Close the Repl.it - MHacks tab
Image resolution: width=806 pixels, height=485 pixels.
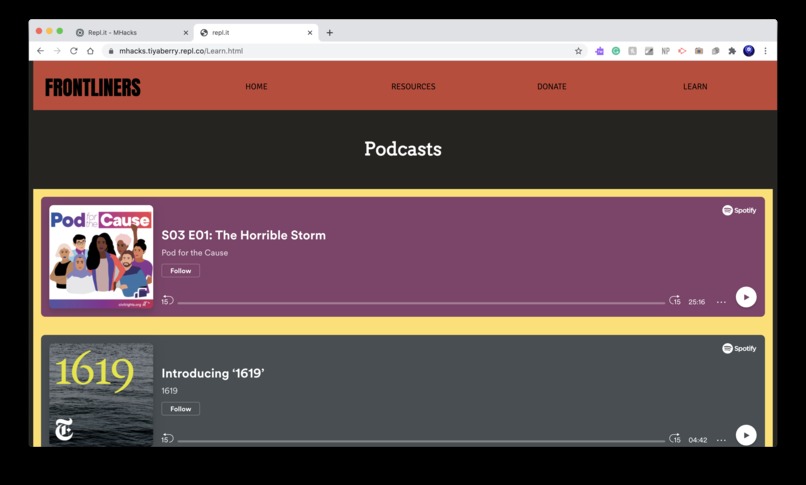tap(186, 32)
